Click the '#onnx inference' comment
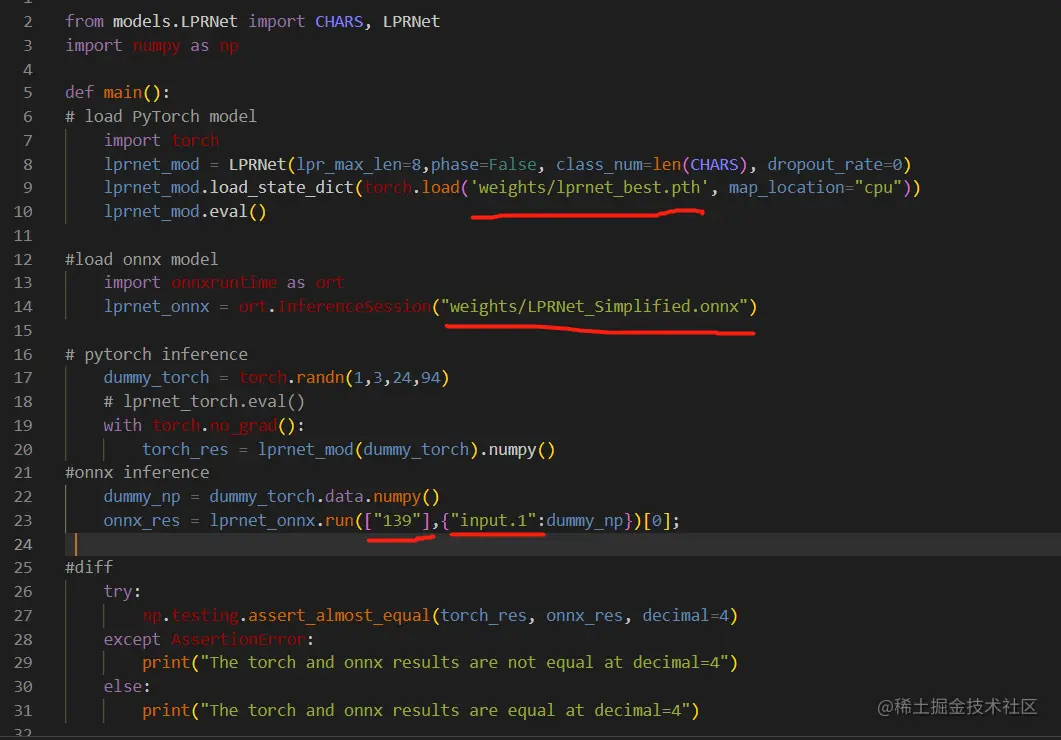This screenshot has width=1061, height=740. (137, 472)
